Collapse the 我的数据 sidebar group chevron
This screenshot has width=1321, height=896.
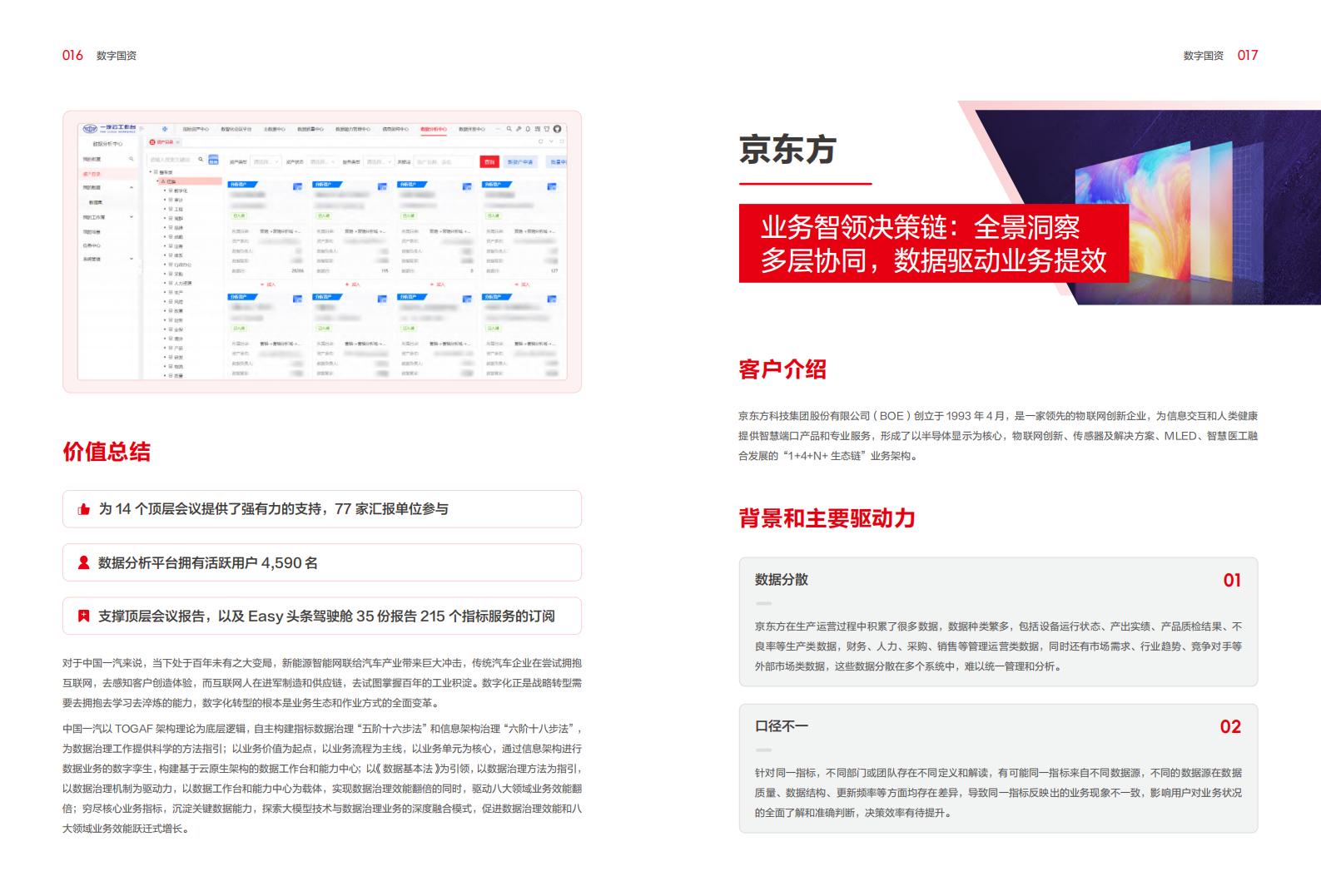pyautogui.click(x=132, y=187)
